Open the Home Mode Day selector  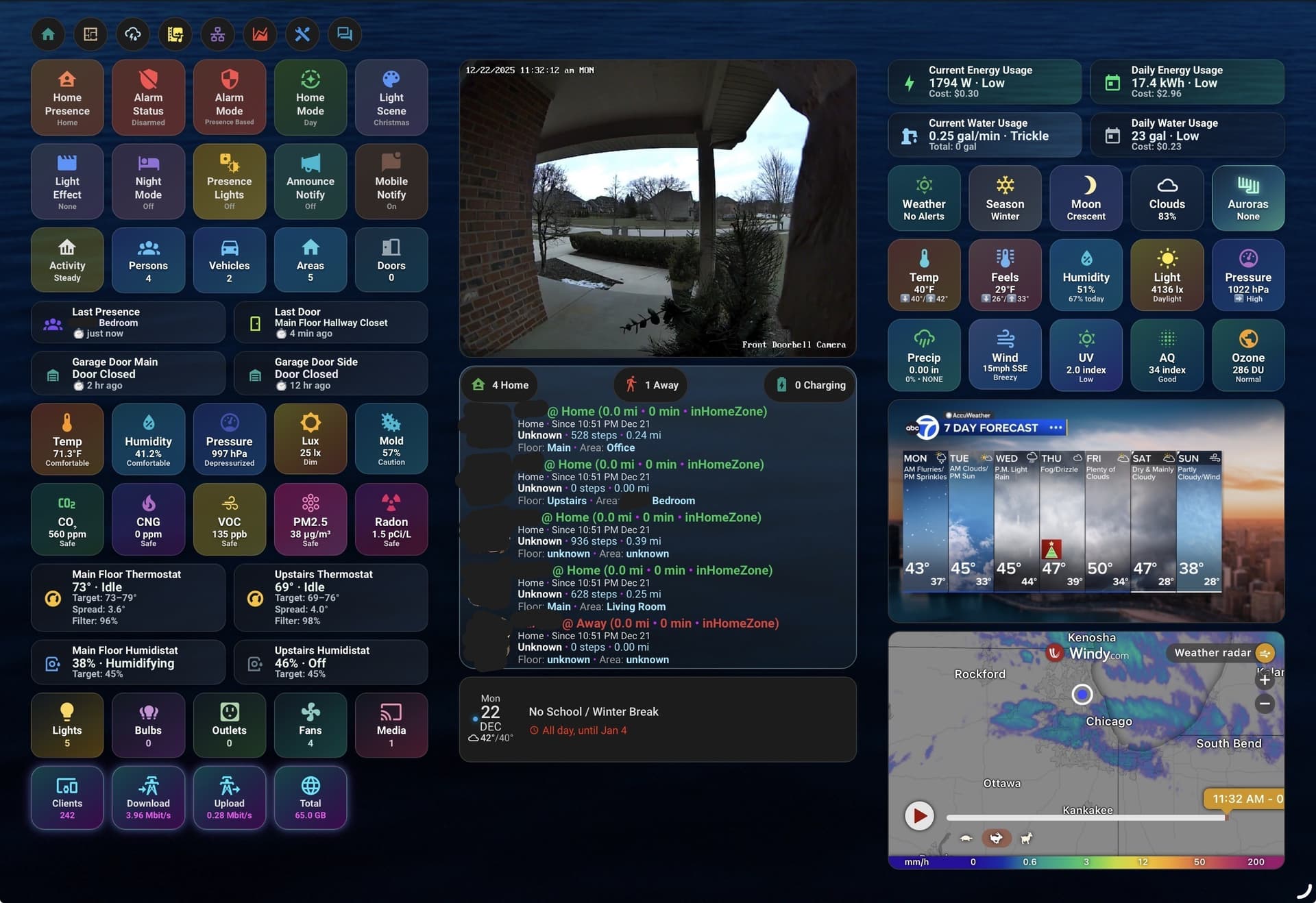(x=310, y=98)
